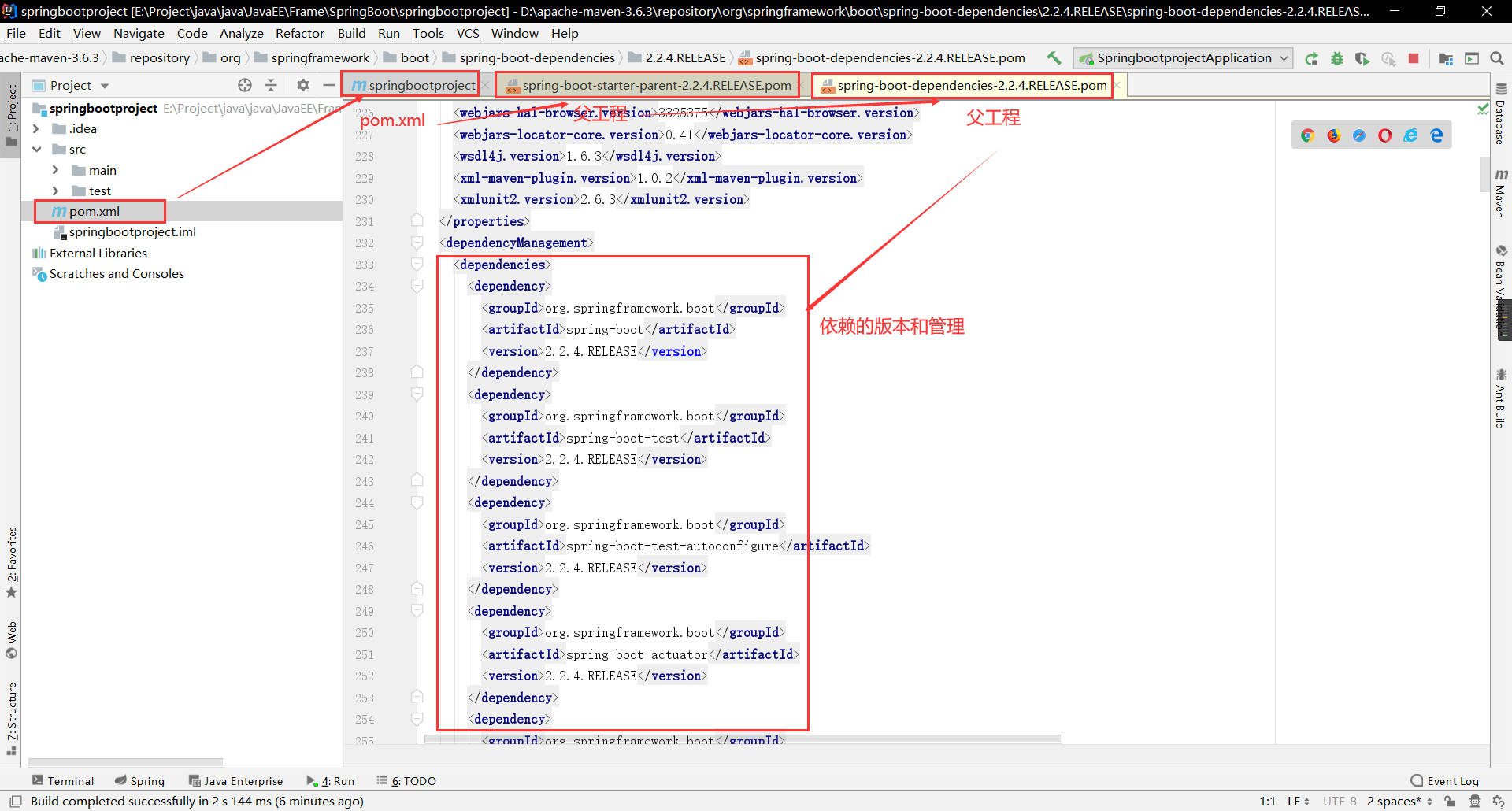Change line separator via LF selector

[x=1299, y=802]
